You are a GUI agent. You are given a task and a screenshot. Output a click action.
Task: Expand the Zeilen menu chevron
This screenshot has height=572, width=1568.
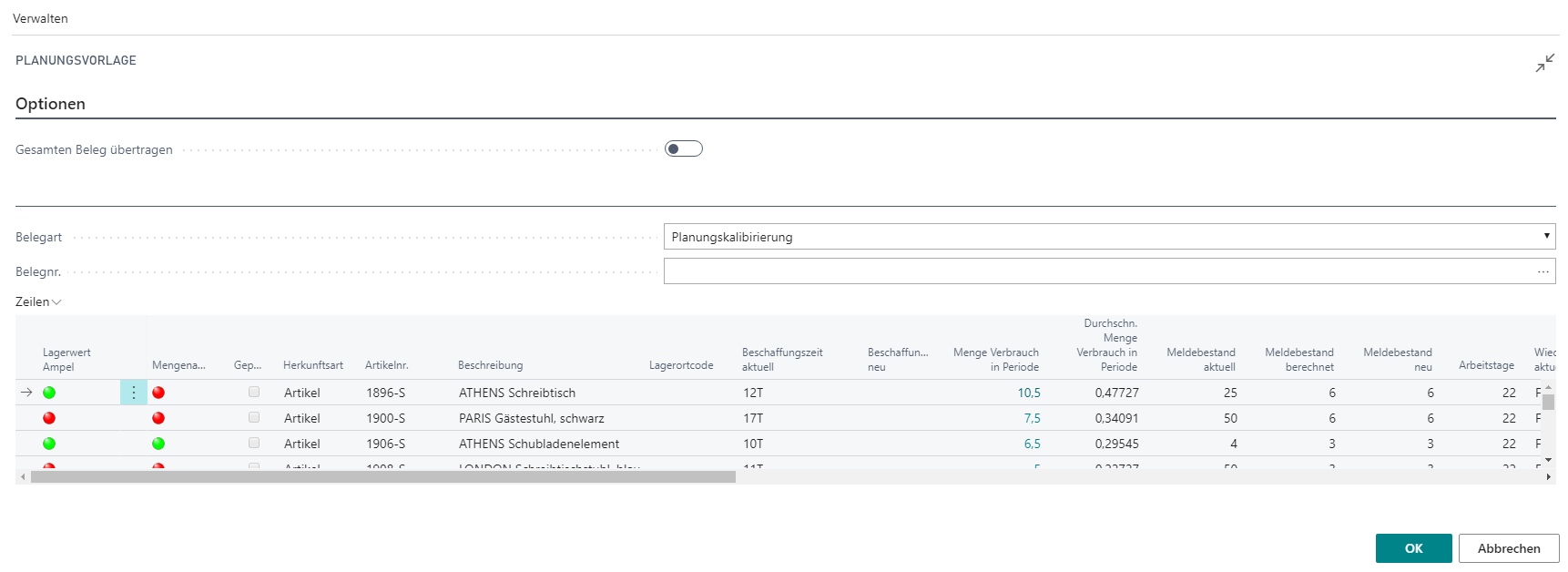point(56,302)
